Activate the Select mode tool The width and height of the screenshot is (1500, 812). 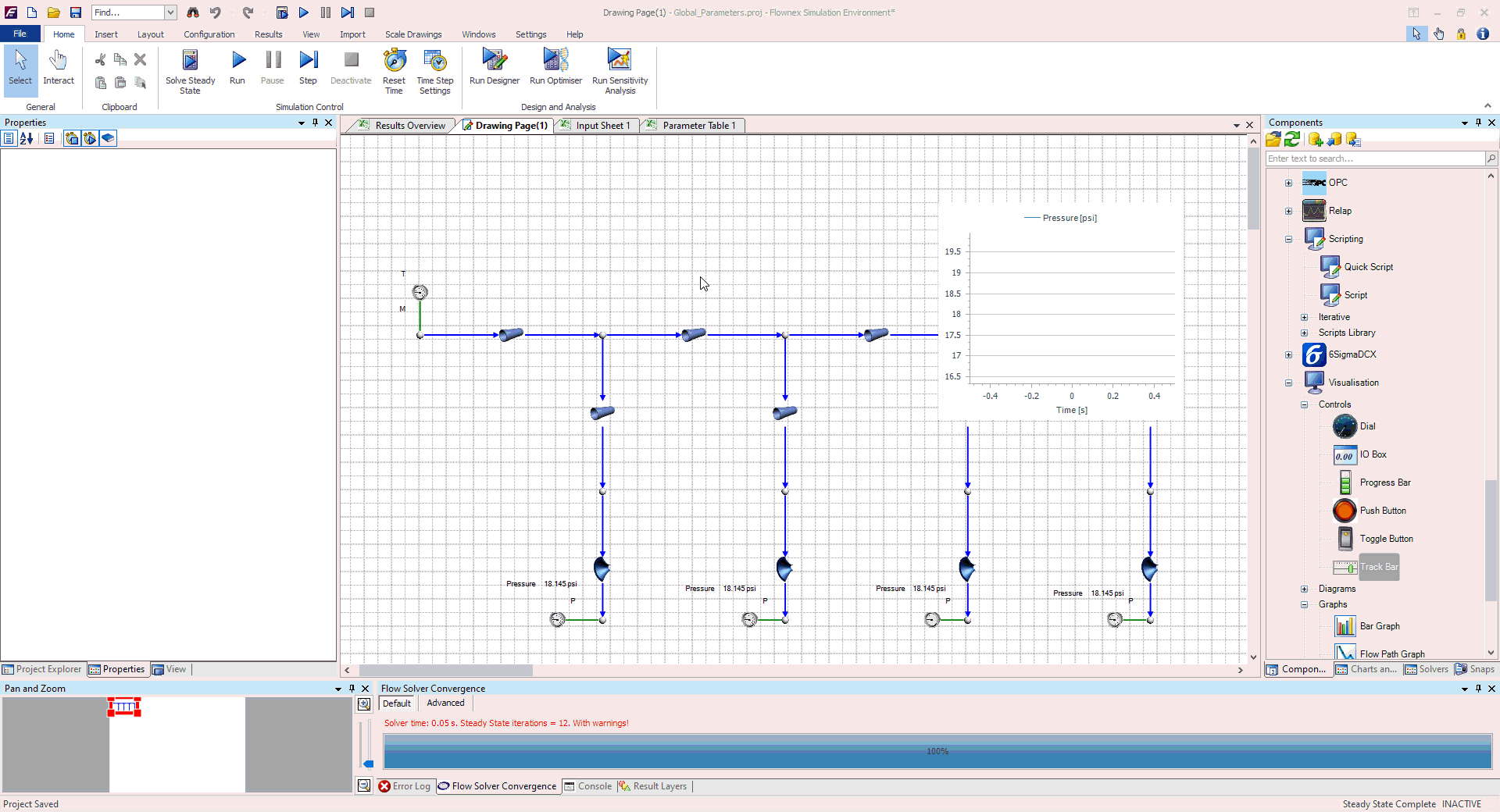pos(20,67)
